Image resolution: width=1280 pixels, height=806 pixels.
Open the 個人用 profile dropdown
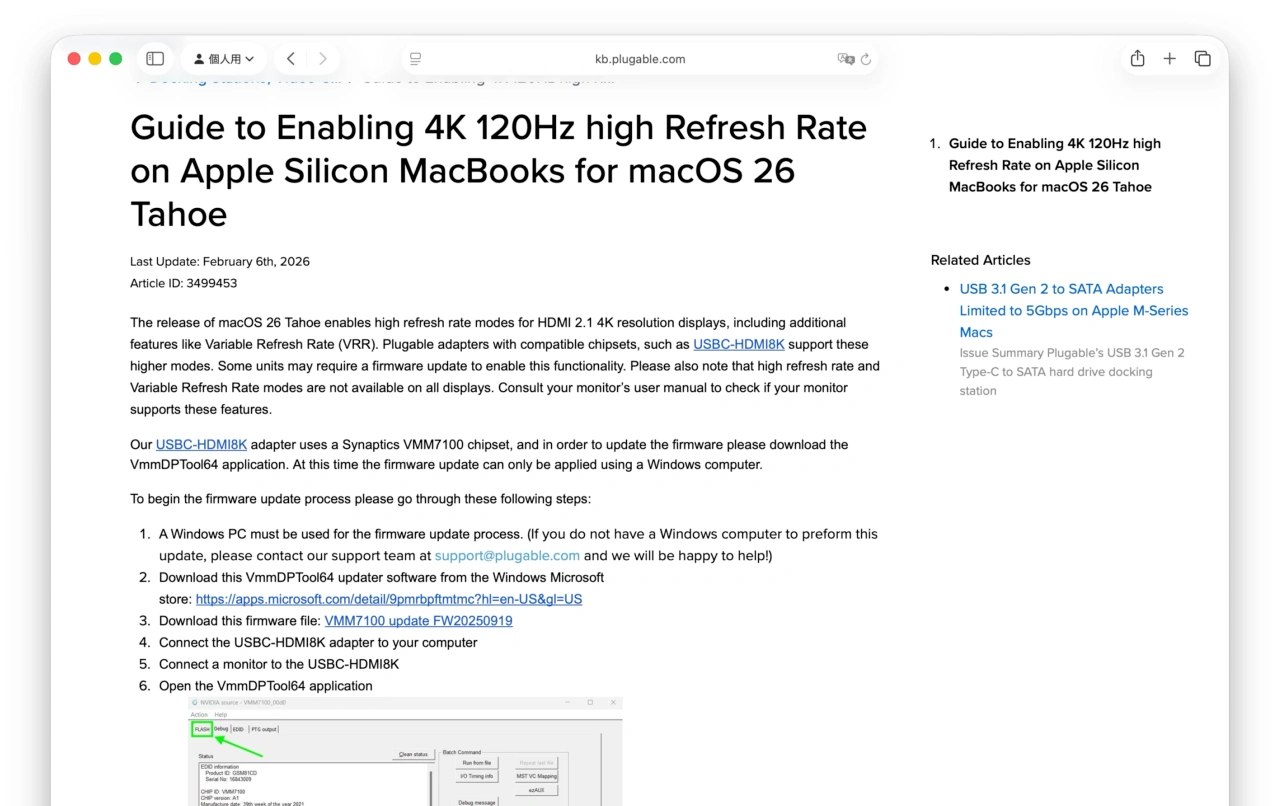tap(224, 59)
